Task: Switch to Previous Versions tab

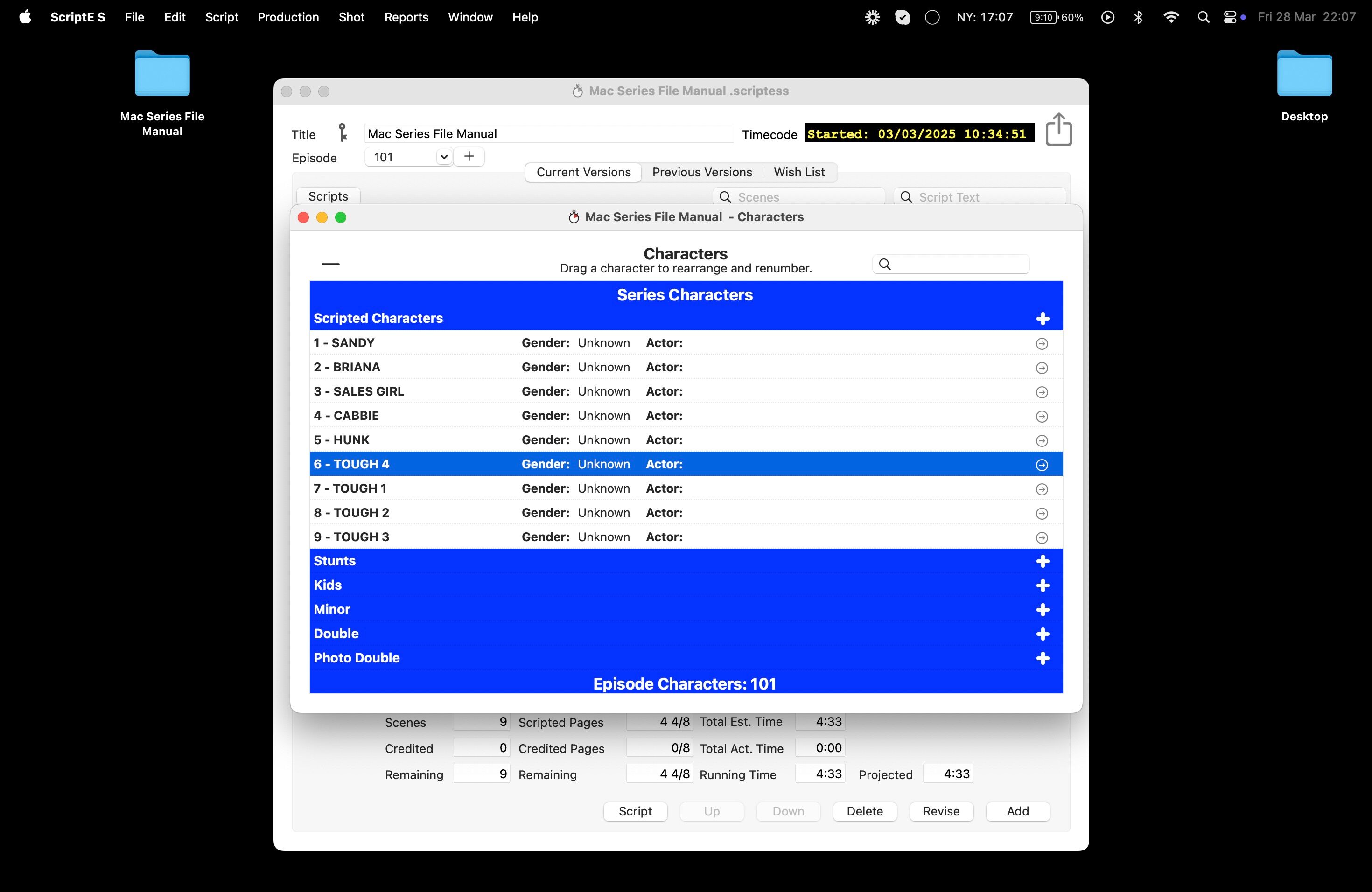Action: 701,172
